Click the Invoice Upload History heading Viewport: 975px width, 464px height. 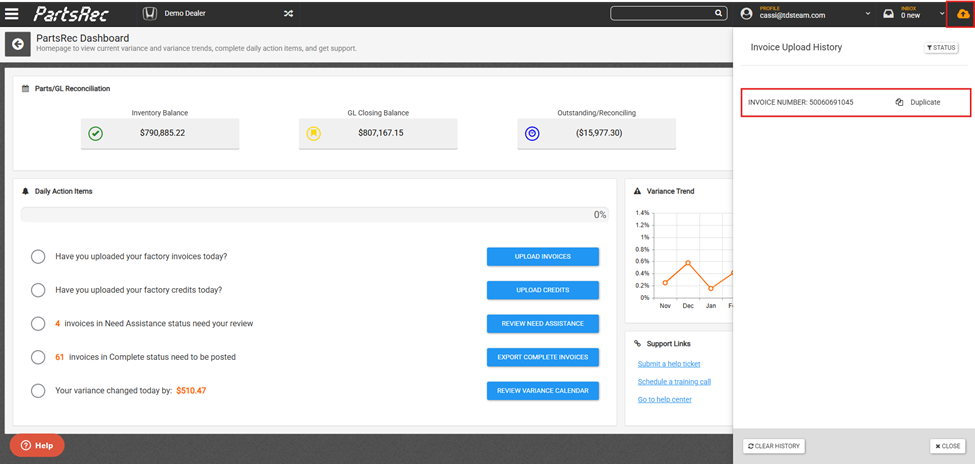coord(796,47)
